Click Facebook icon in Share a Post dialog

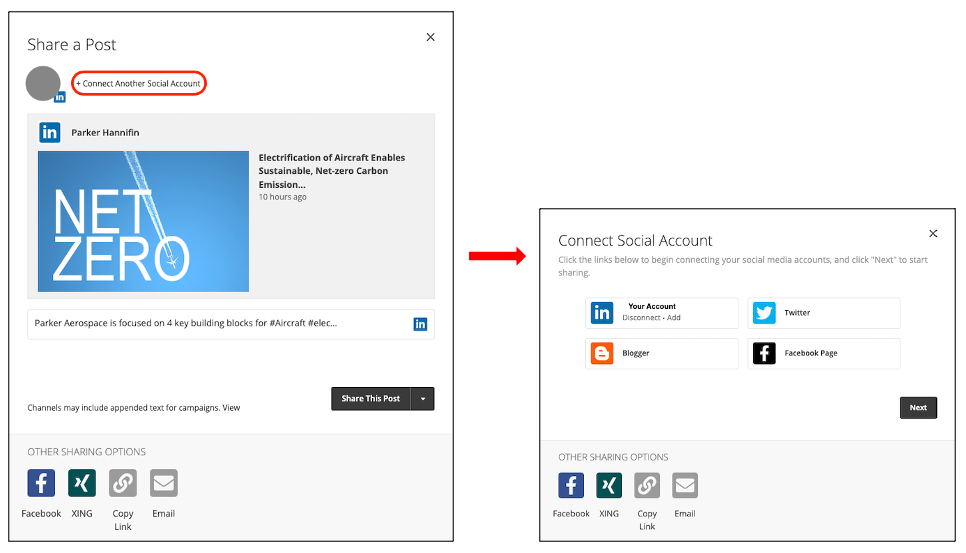pyautogui.click(x=41, y=483)
